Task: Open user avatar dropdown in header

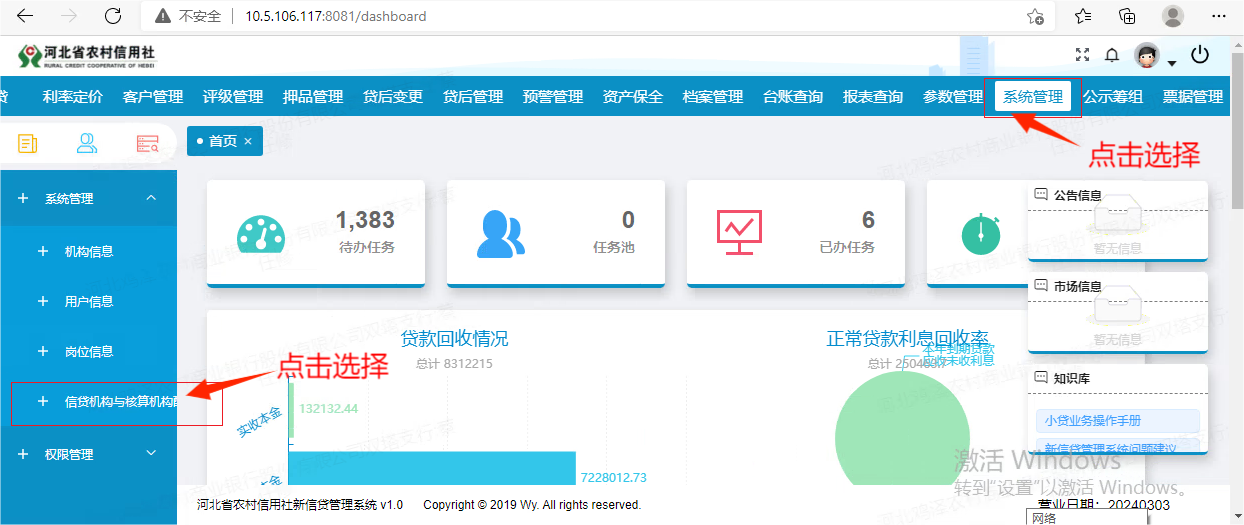Action: pos(1155,56)
